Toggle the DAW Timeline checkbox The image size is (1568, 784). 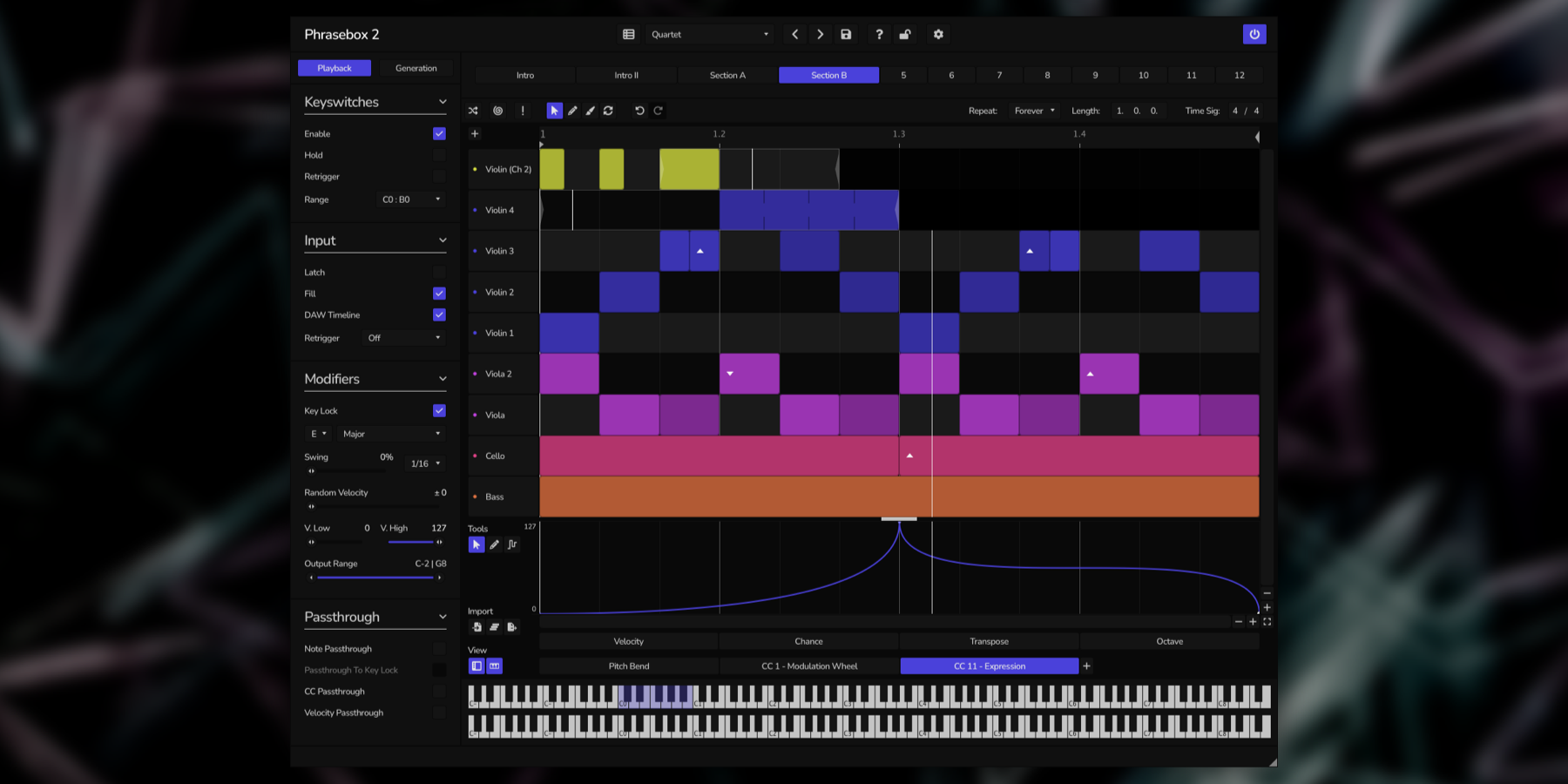439,314
